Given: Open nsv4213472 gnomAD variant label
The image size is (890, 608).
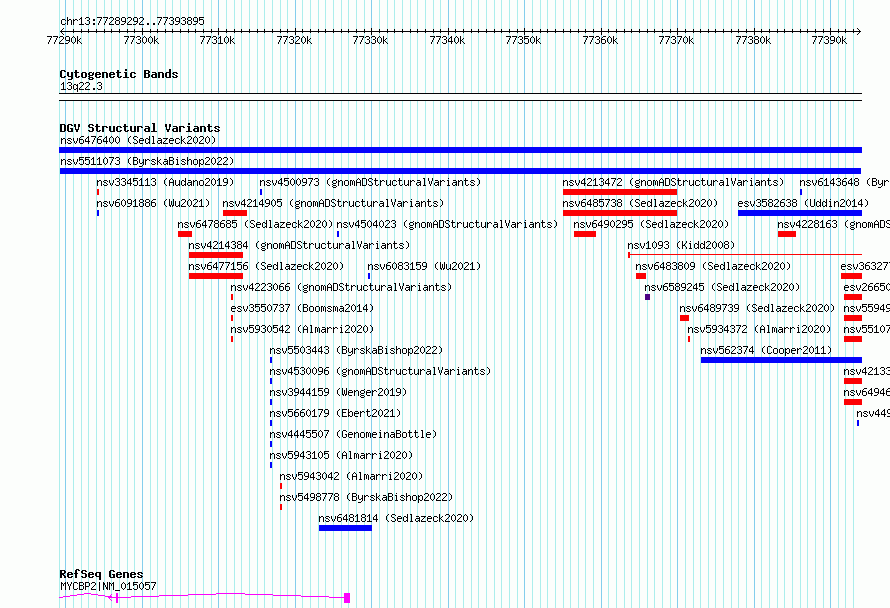Looking at the screenshot, I should point(673,182).
